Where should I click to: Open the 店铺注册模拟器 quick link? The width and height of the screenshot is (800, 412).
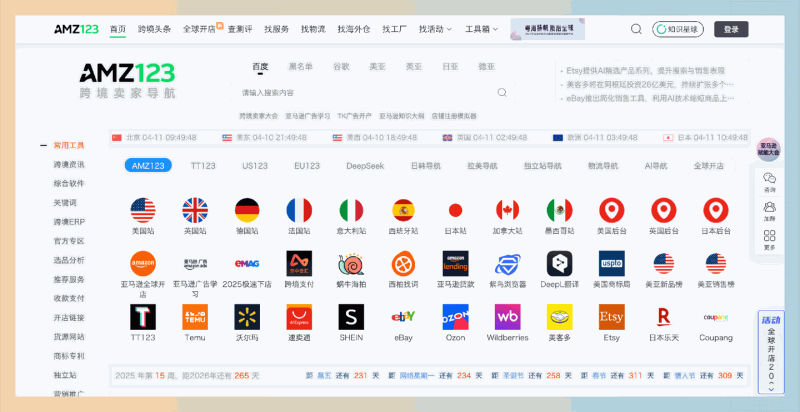pyautogui.click(x=454, y=116)
